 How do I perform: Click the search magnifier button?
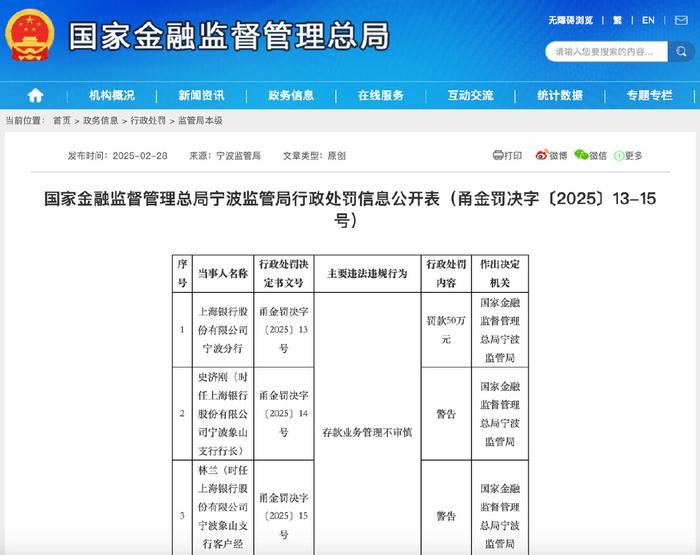coord(681,52)
